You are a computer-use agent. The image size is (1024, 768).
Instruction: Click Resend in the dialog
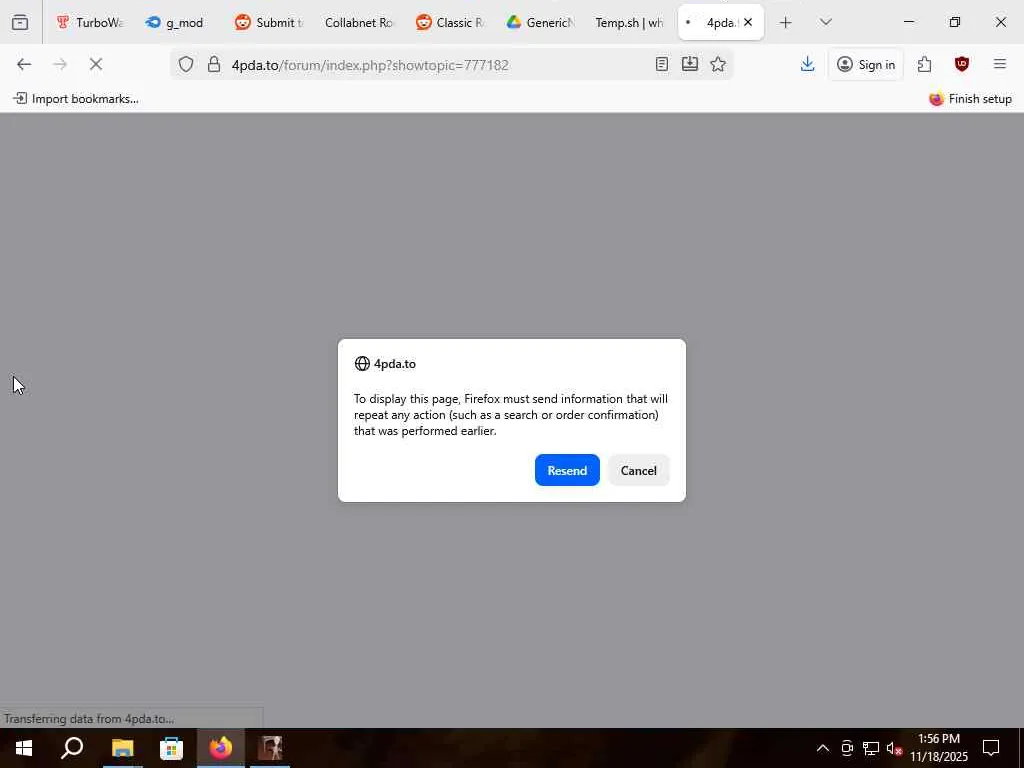567,470
